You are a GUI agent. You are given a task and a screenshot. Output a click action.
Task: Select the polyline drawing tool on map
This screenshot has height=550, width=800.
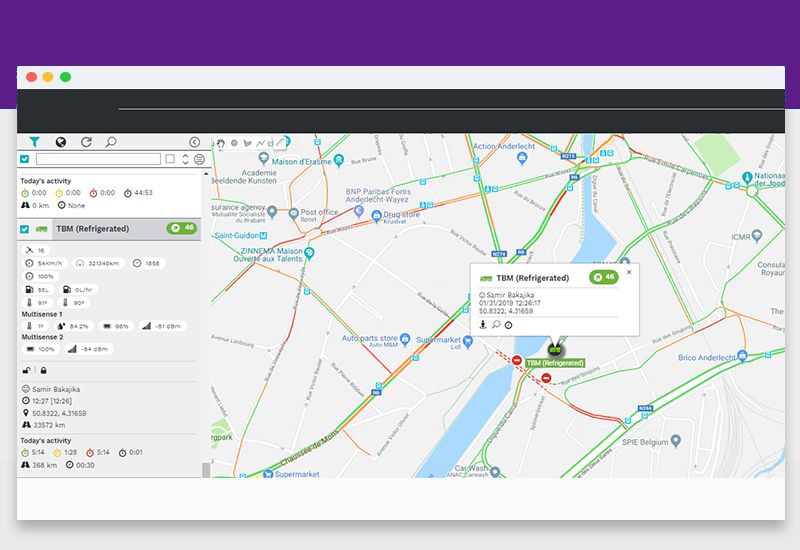(x=261, y=143)
